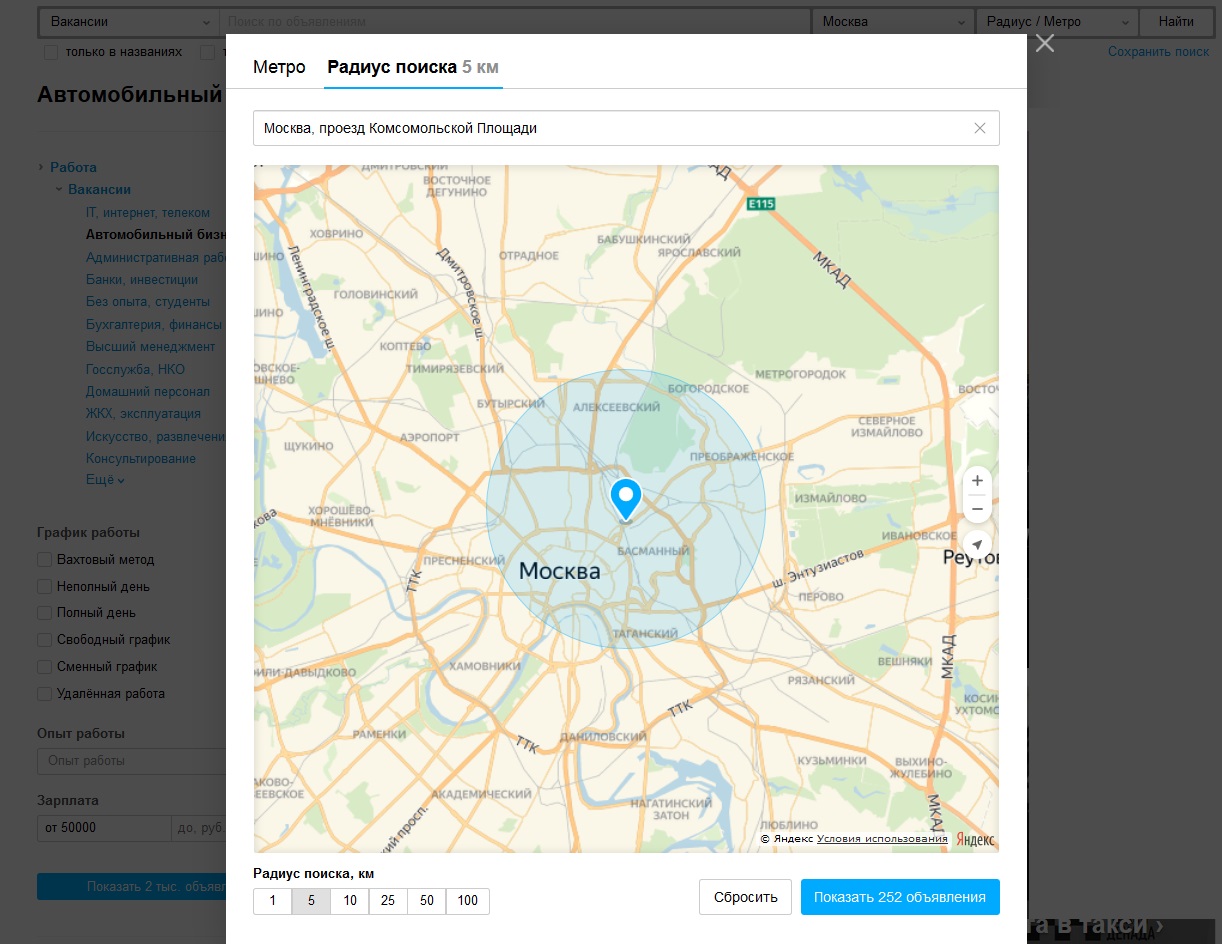This screenshot has height=944, width=1222.
Task: Toggle the Удалённая работа checkbox
Action: [44, 694]
